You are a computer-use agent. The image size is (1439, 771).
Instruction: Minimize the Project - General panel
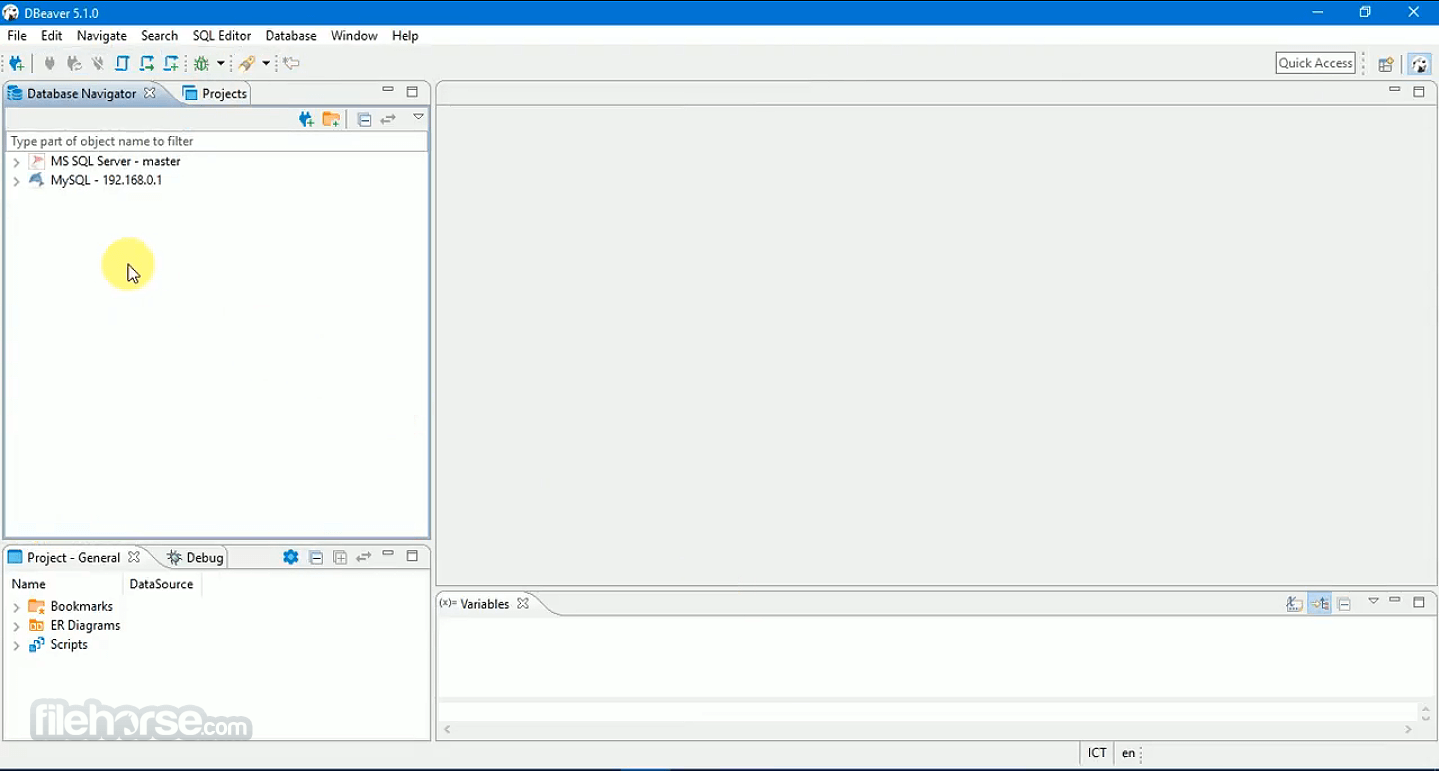click(x=388, y=555)
